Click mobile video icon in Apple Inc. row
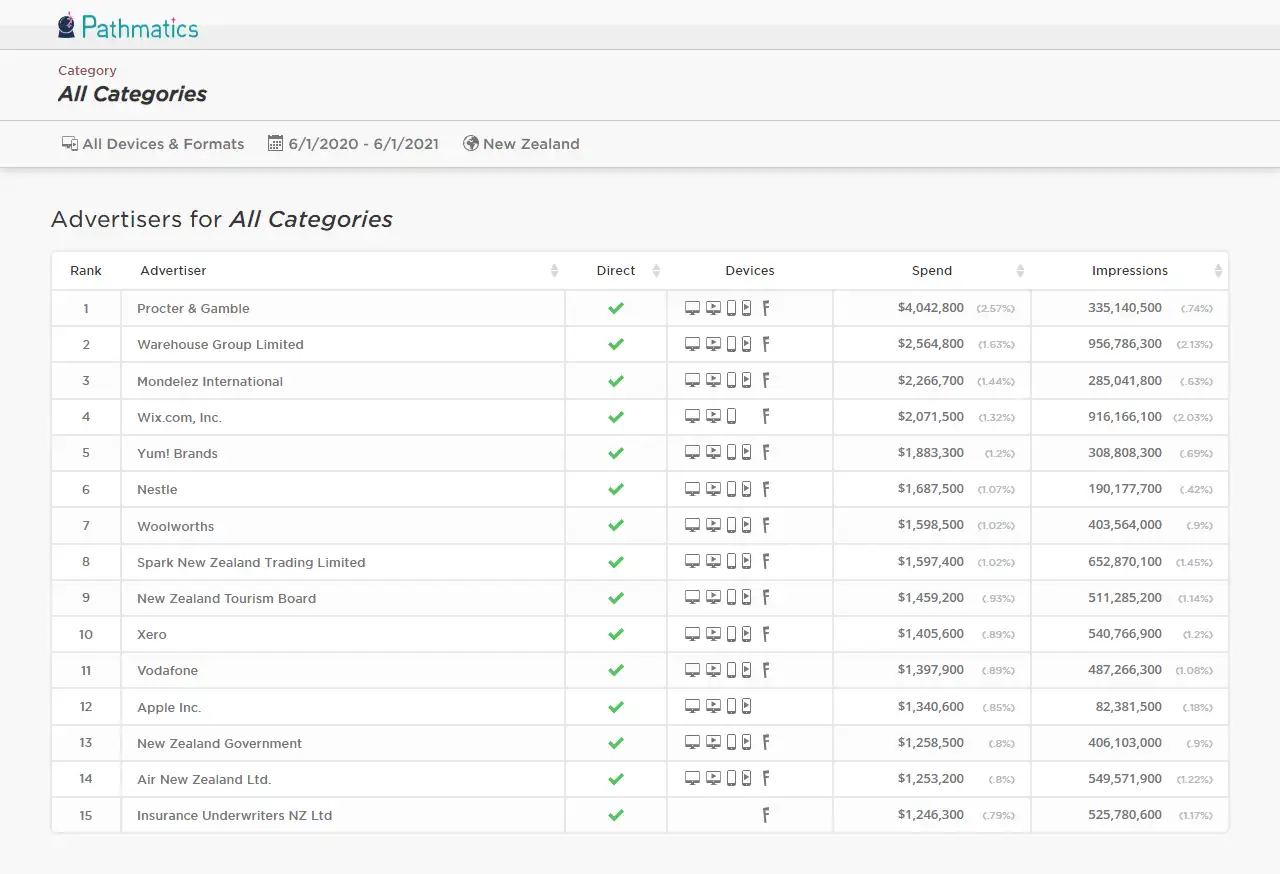1280x874 pixels. coord(746,706)
